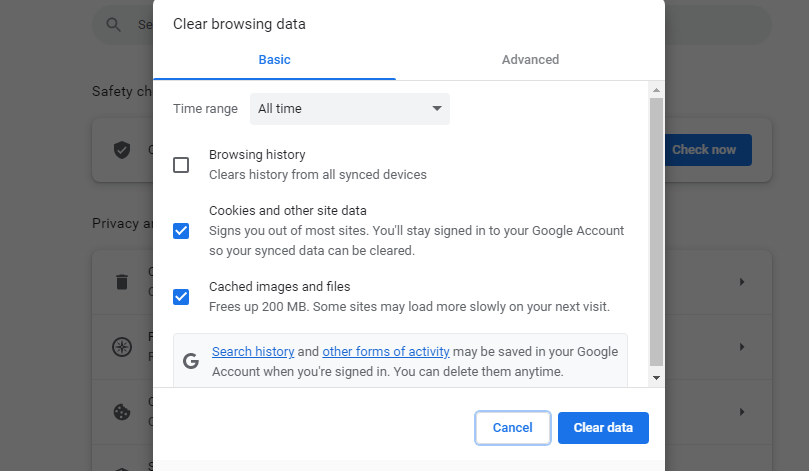The height and width of the screenshot is (471, 809).
Task: Click the dialog vertical scrollbar thumb
Action: click(656, 232)
